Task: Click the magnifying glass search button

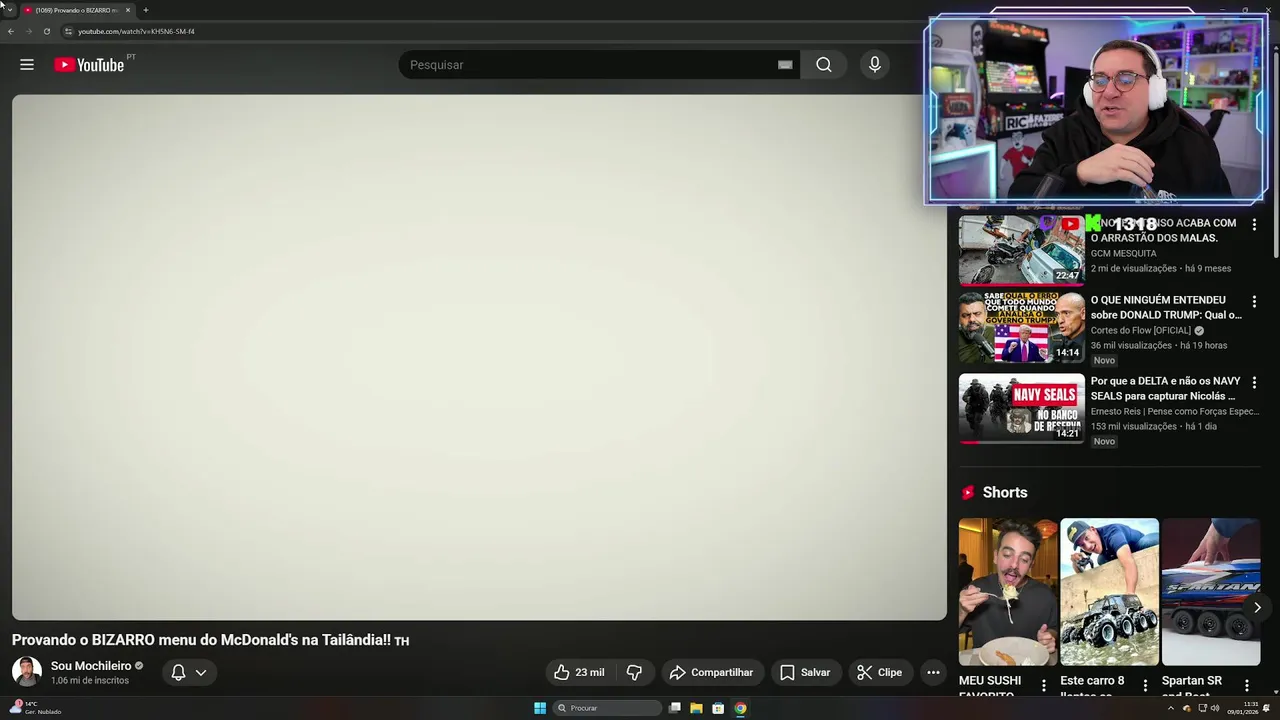Action: 823,65
